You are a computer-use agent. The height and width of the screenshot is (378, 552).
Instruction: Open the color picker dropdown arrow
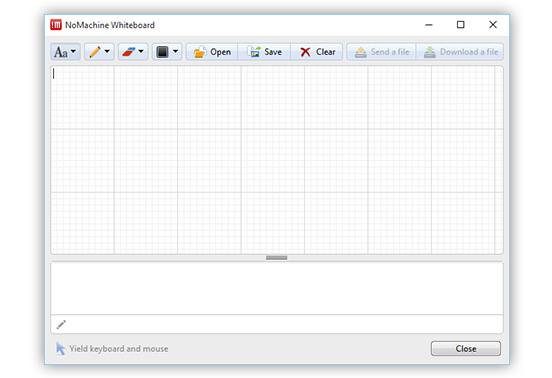pyautogui.click(x=175, y=51)
